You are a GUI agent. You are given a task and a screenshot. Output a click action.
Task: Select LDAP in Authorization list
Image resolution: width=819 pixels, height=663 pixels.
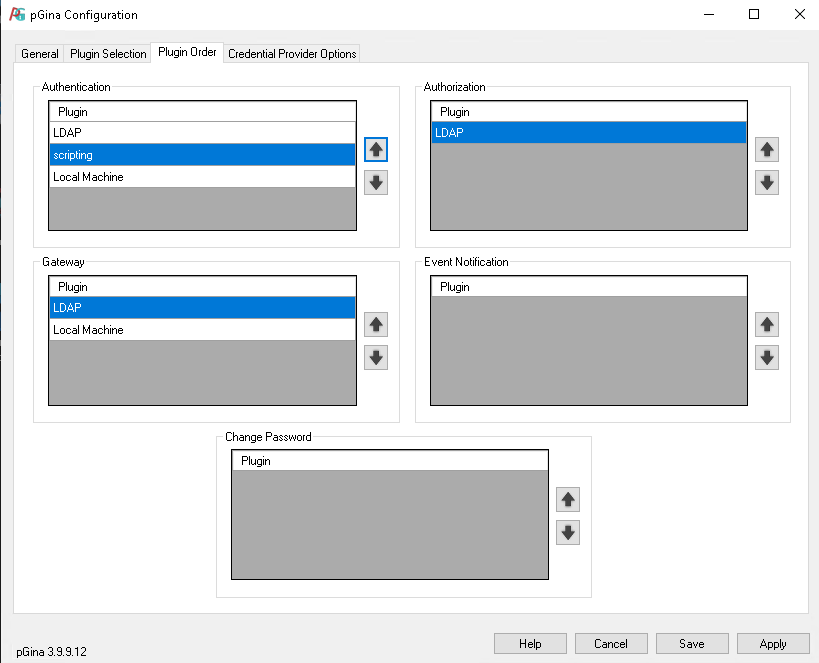point(588,132)
